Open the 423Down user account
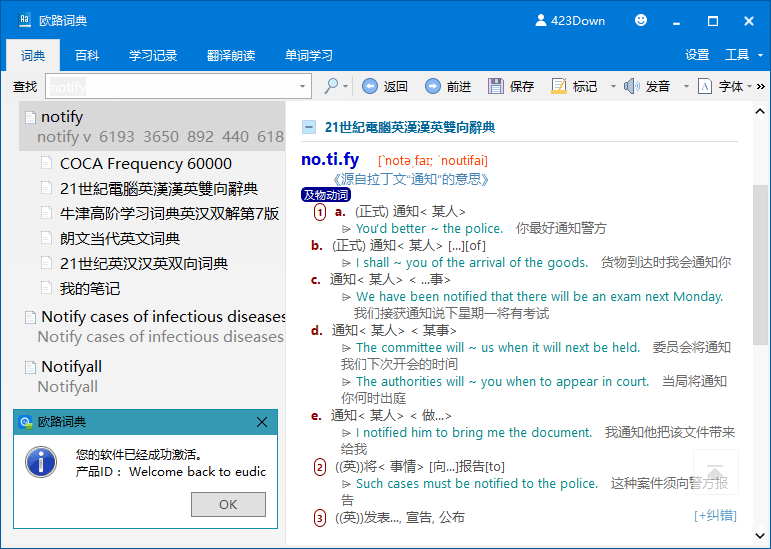Image resolution: width=771 pixels, height=549 pixels. (x=570, y=21)
